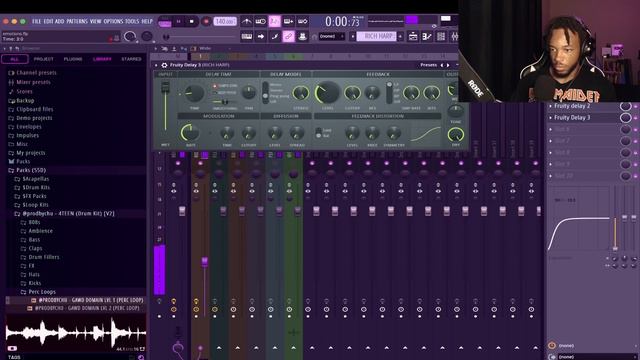Select the ALL browser tab
Viewport: 640px width, 360px height.
[x=15, y=59]
